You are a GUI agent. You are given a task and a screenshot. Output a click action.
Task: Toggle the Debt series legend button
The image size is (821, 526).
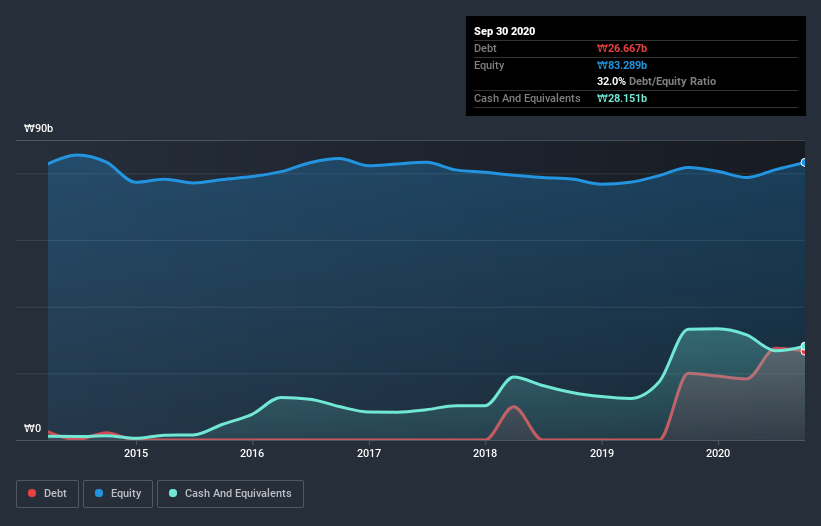[48, 494]
